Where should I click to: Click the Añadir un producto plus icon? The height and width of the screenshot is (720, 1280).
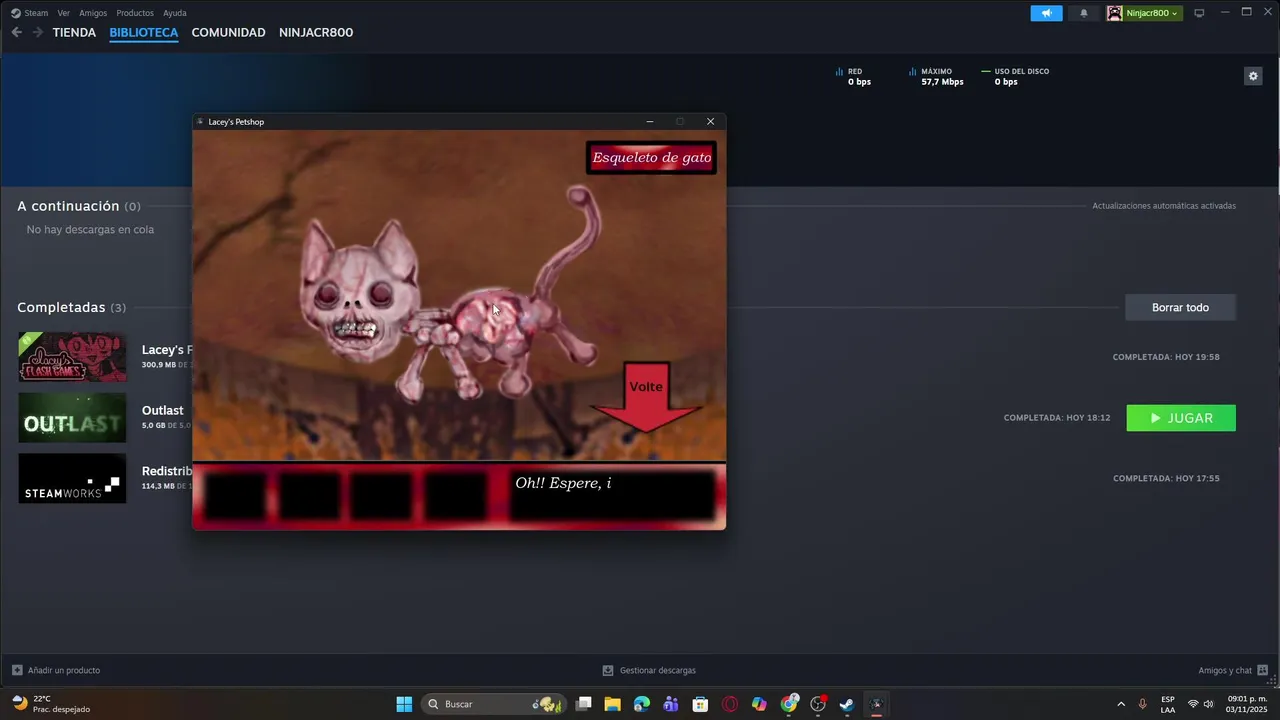tap(17, 670)
